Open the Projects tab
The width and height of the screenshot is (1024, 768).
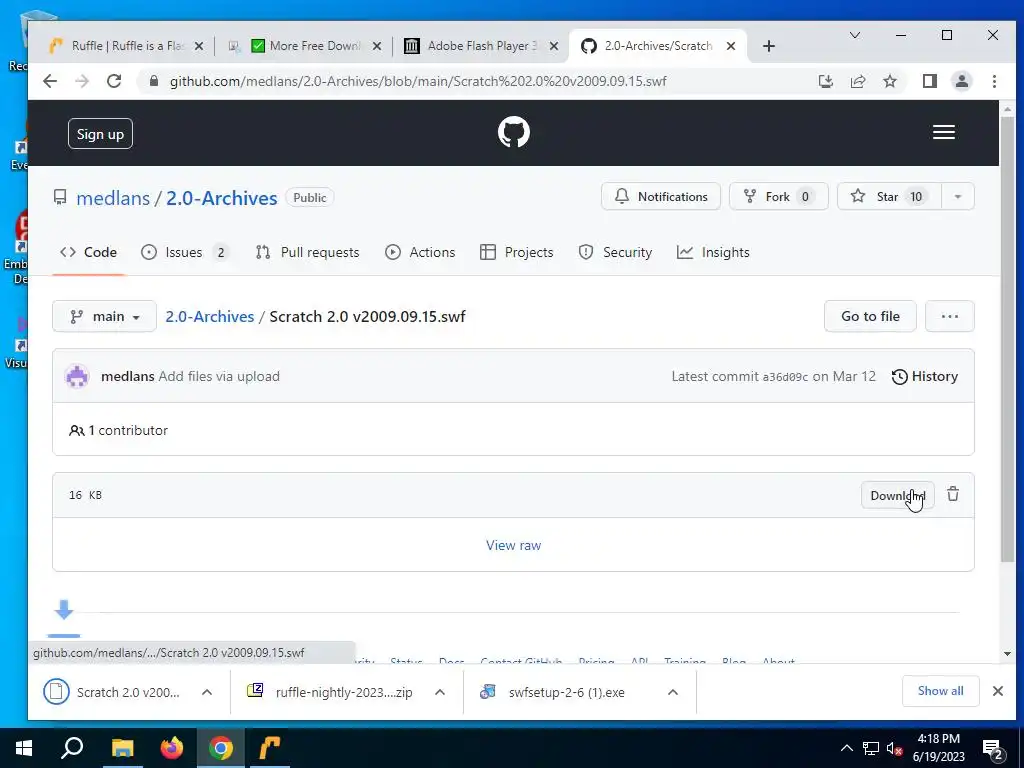point(517,253)
